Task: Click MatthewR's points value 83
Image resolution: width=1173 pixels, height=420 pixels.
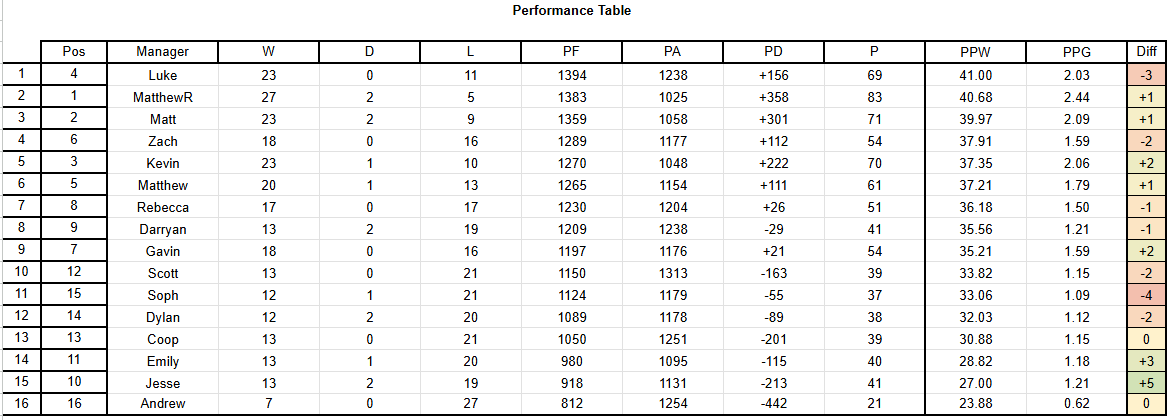Action: coord(874,97)
